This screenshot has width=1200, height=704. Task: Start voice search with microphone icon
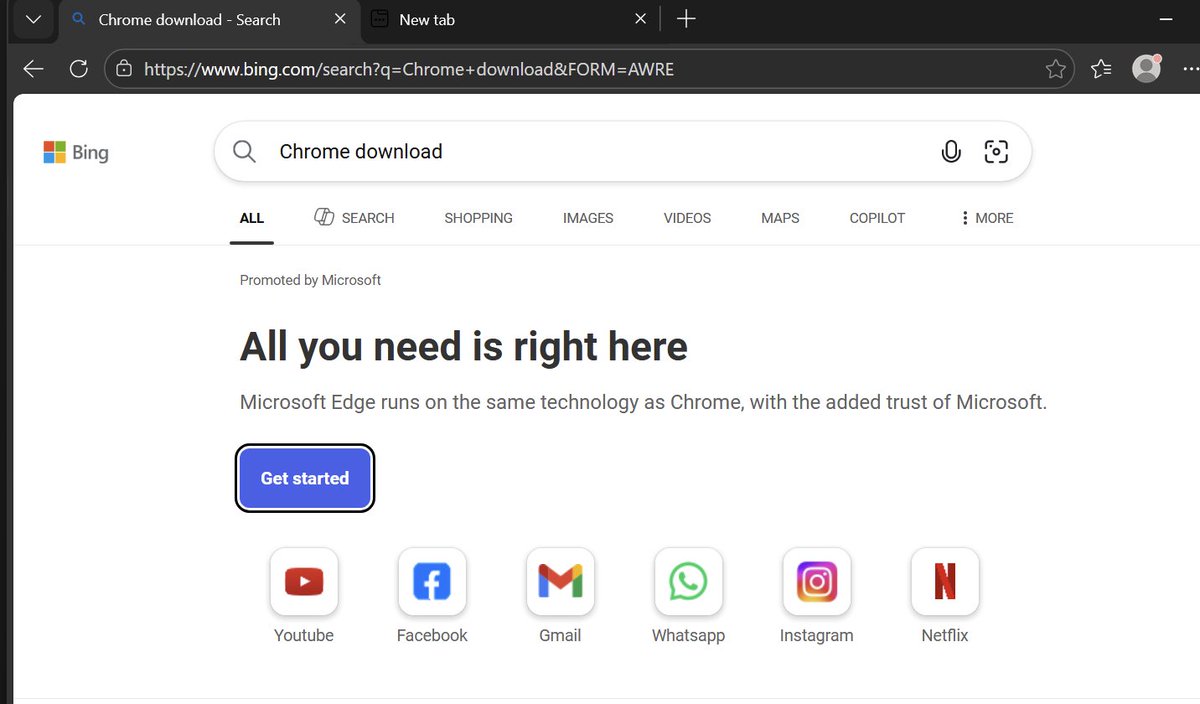click(951, 152)
